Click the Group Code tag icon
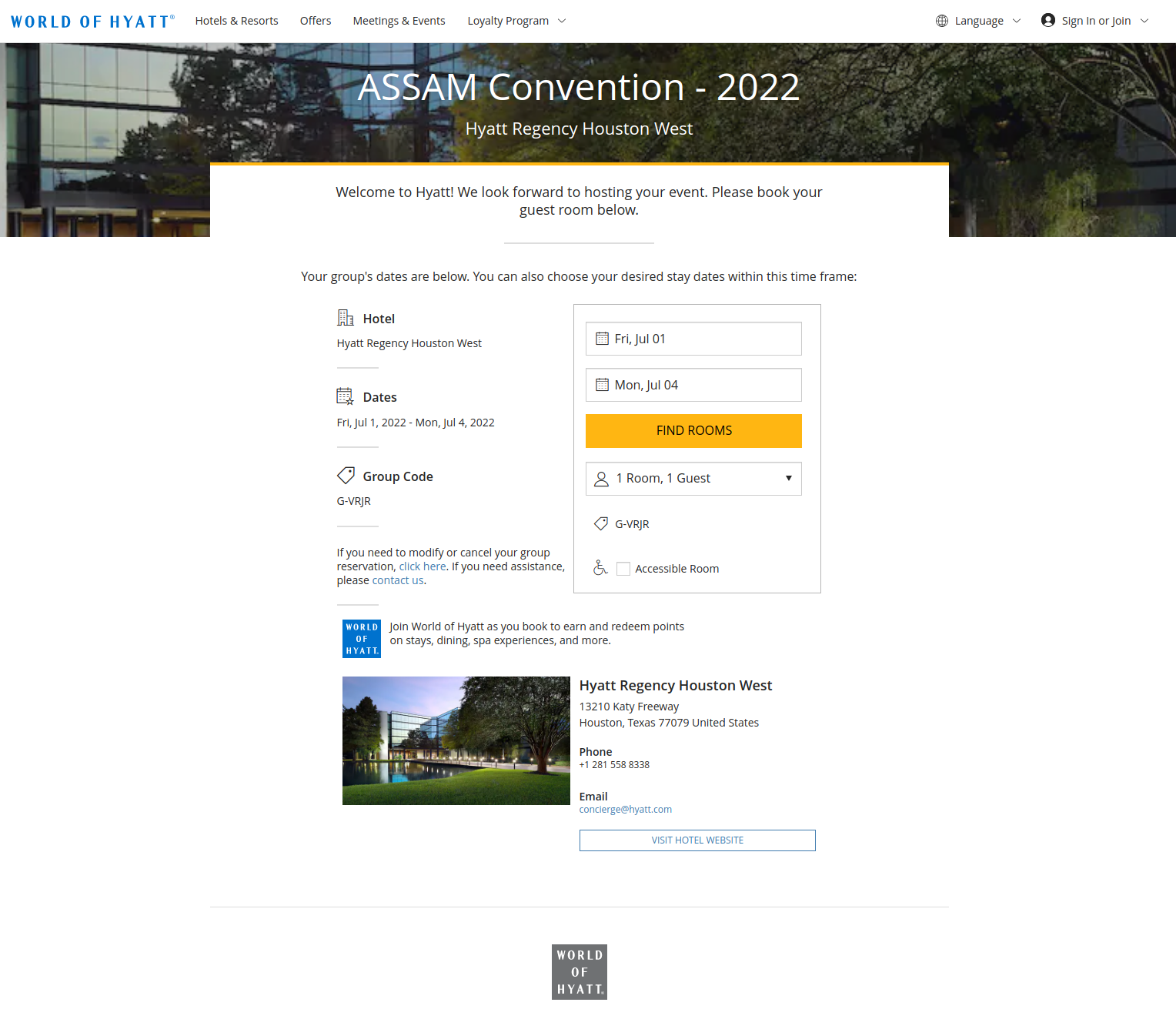1176x1009 pixels. 346,475
